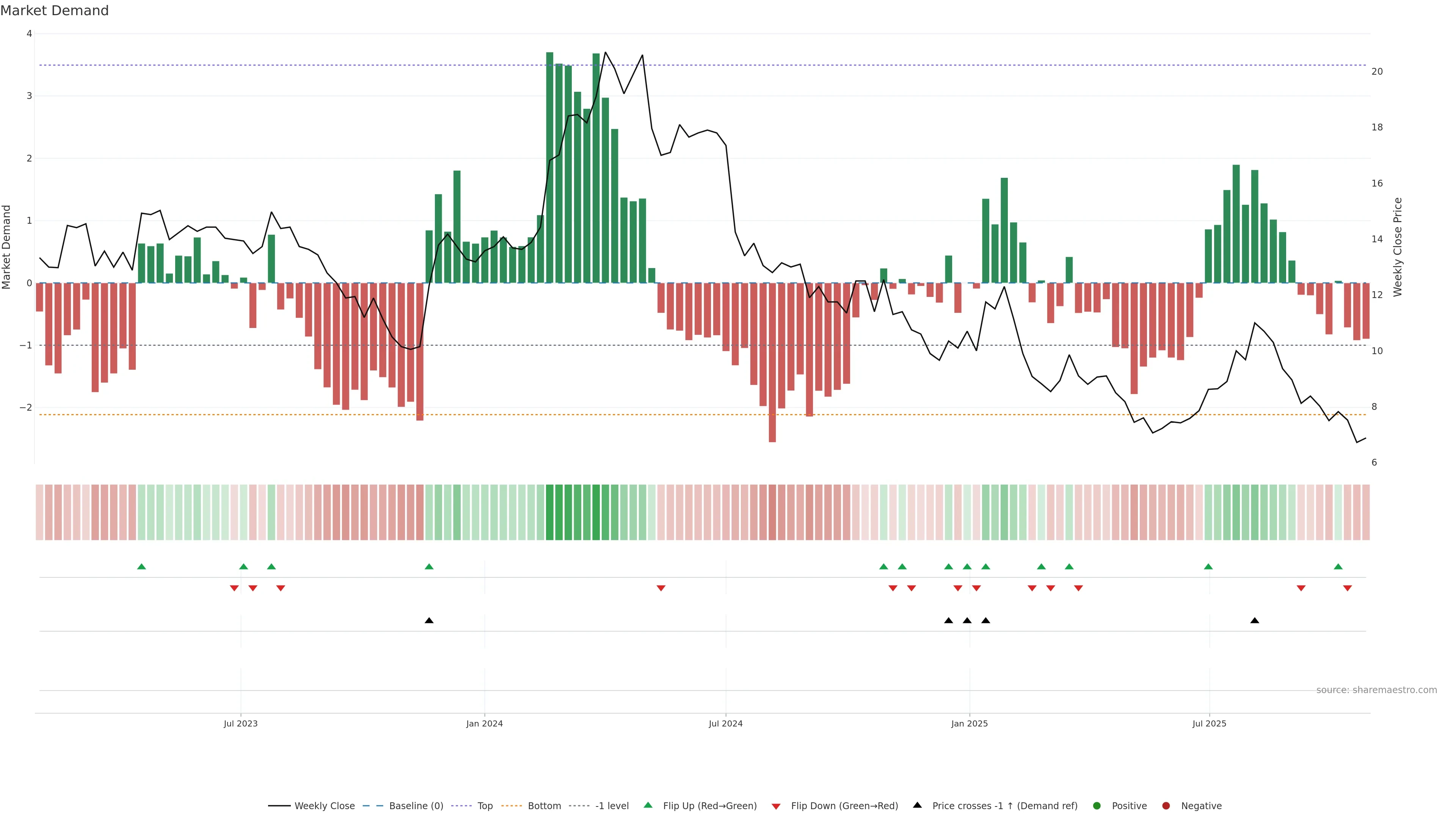This screenshot has height=819, width=1456.
Task: Click the Weekly Close Price axis title
Action: [1398, 247]
